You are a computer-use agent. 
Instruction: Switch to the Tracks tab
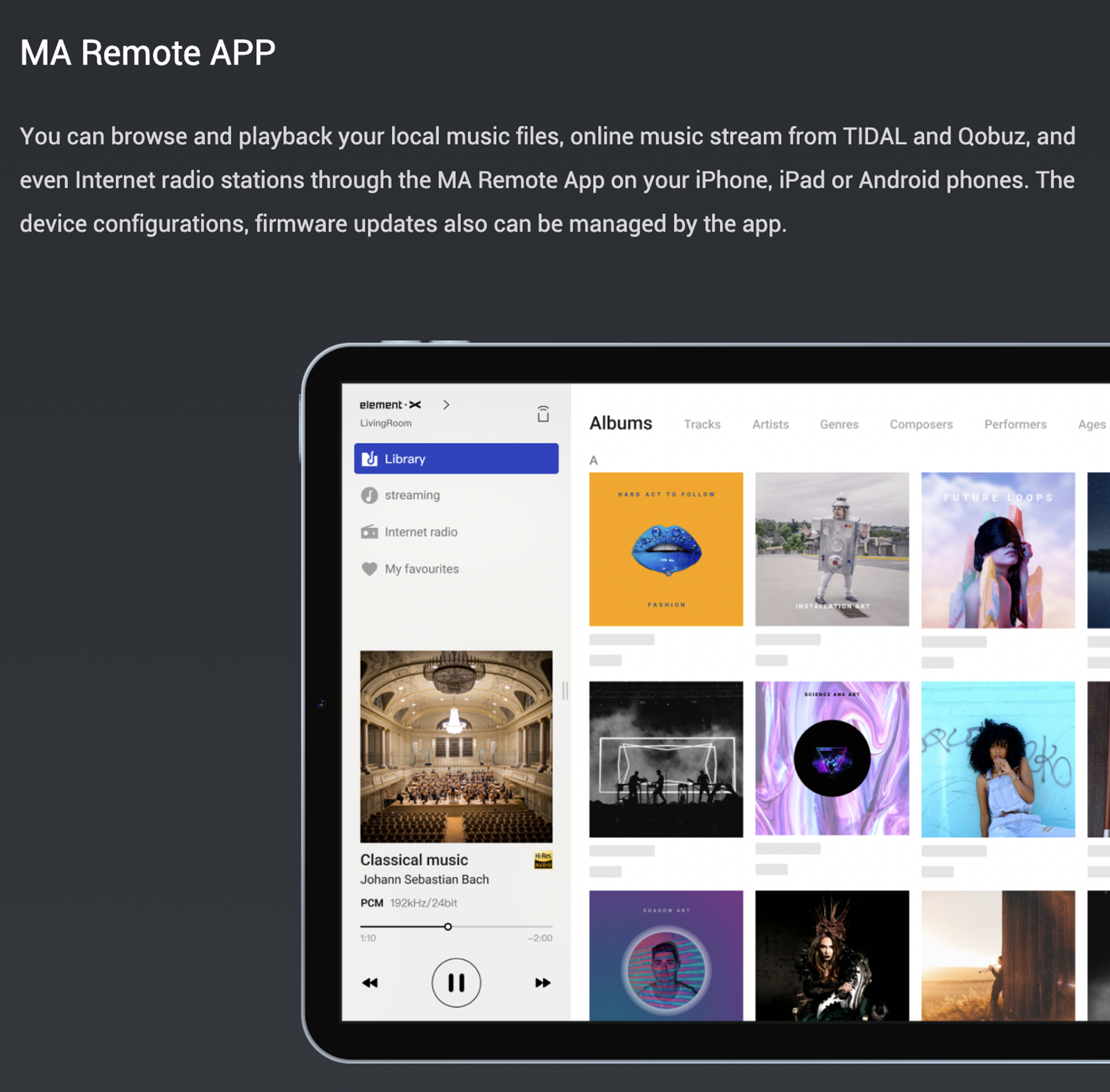[701, 425]
